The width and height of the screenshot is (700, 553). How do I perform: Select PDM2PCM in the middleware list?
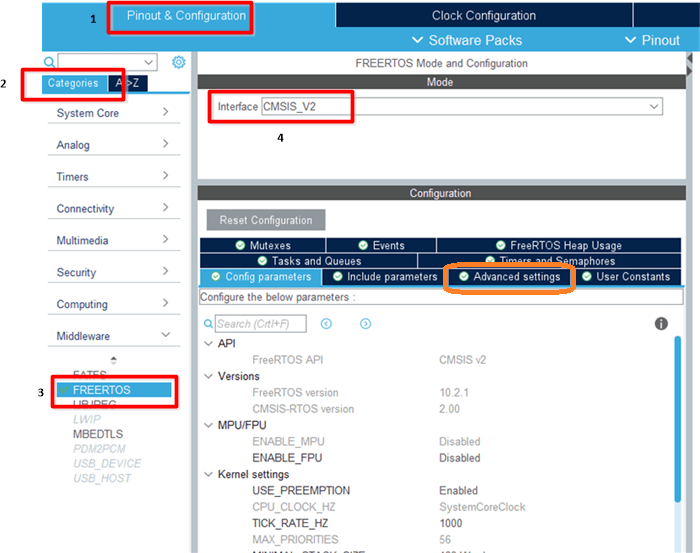point(99,449)
